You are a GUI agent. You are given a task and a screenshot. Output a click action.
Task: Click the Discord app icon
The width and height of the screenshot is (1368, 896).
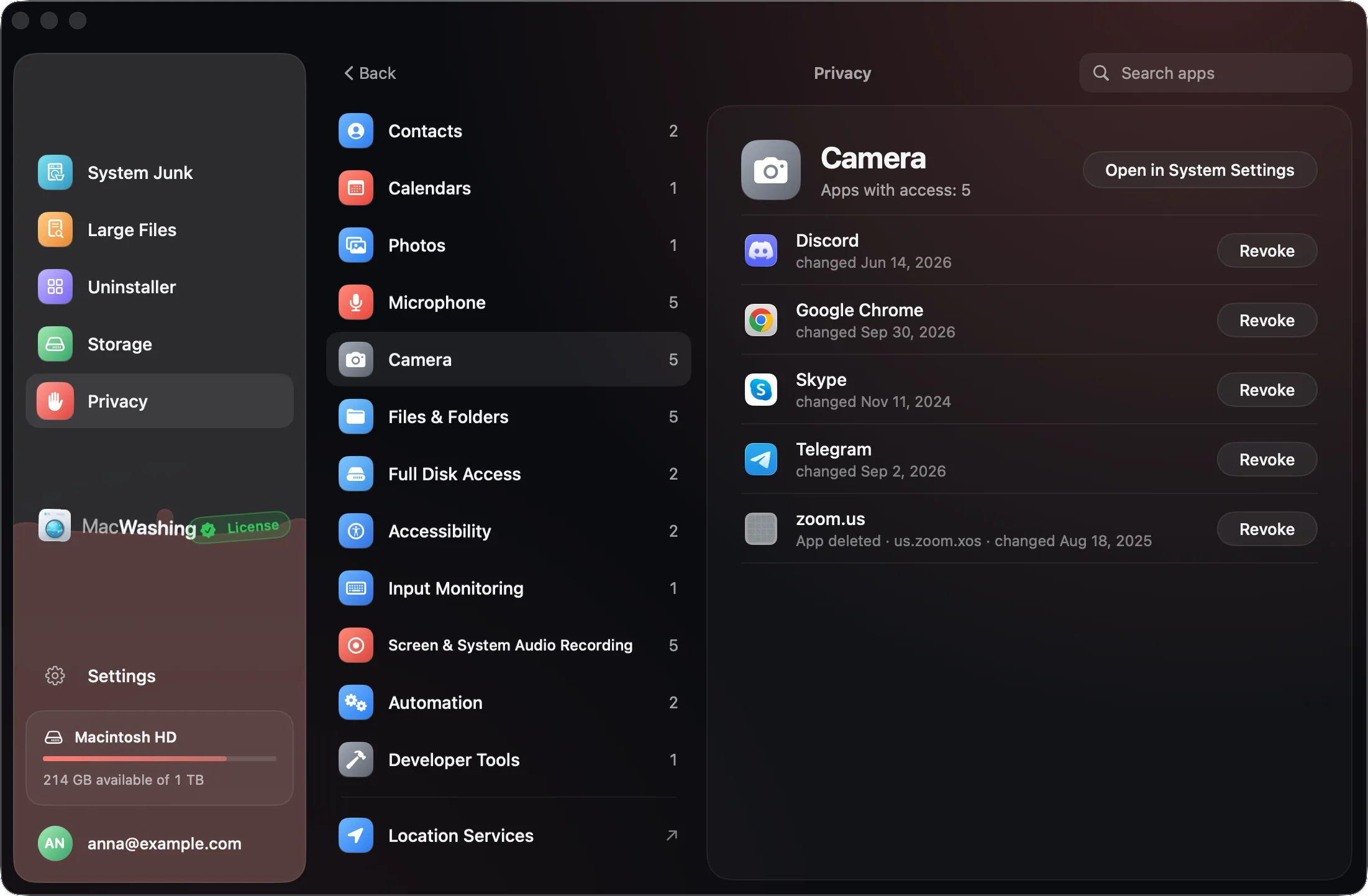760,250
